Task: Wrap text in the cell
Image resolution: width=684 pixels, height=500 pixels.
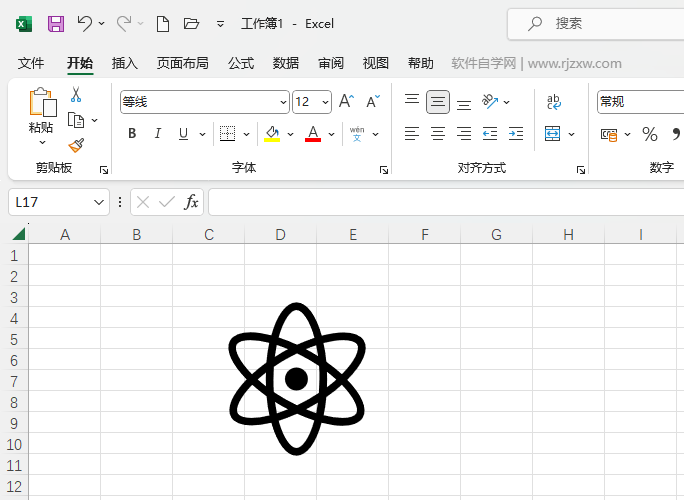Action: [x=554, y=102]
